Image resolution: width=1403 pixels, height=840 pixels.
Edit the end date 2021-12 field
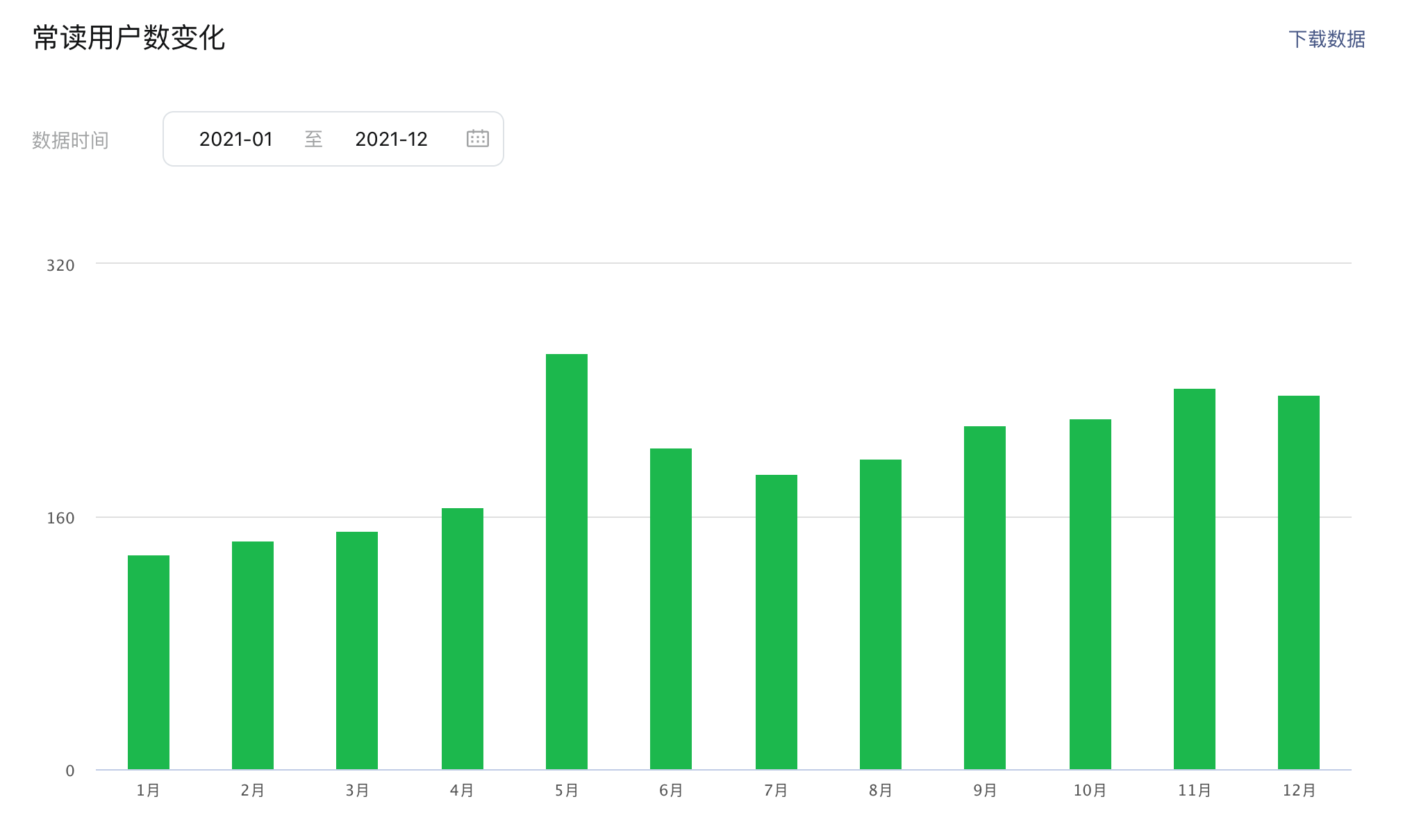point(391,140)
